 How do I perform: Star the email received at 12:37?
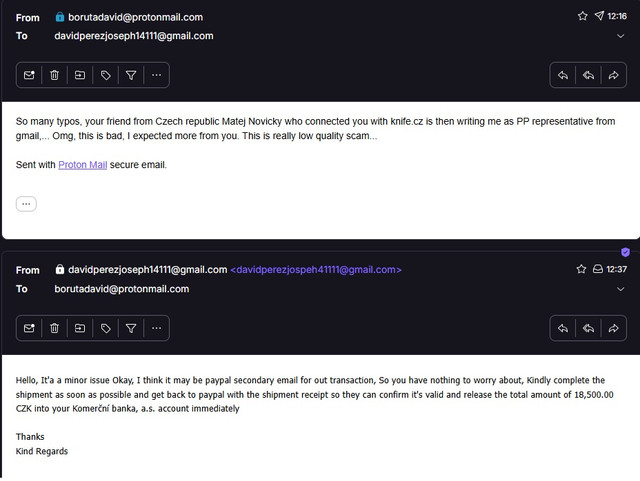click(581, 269)
